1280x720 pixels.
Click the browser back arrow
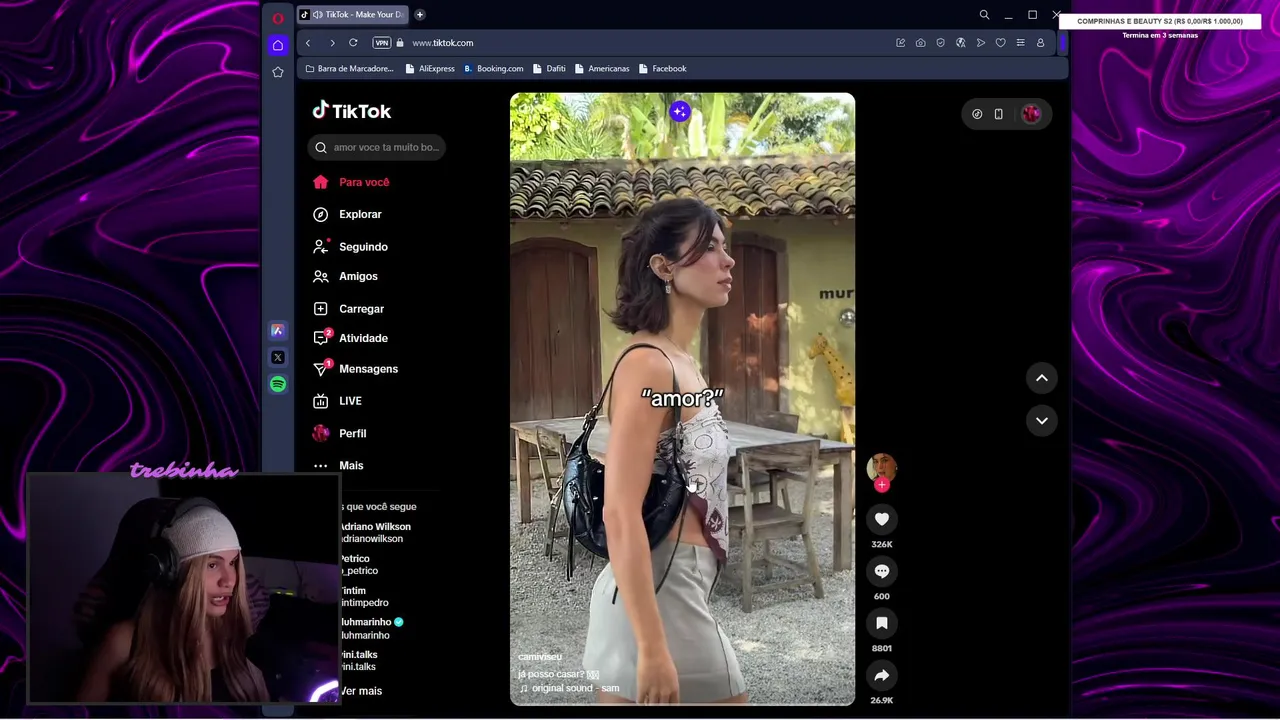[x=308, y=43]
